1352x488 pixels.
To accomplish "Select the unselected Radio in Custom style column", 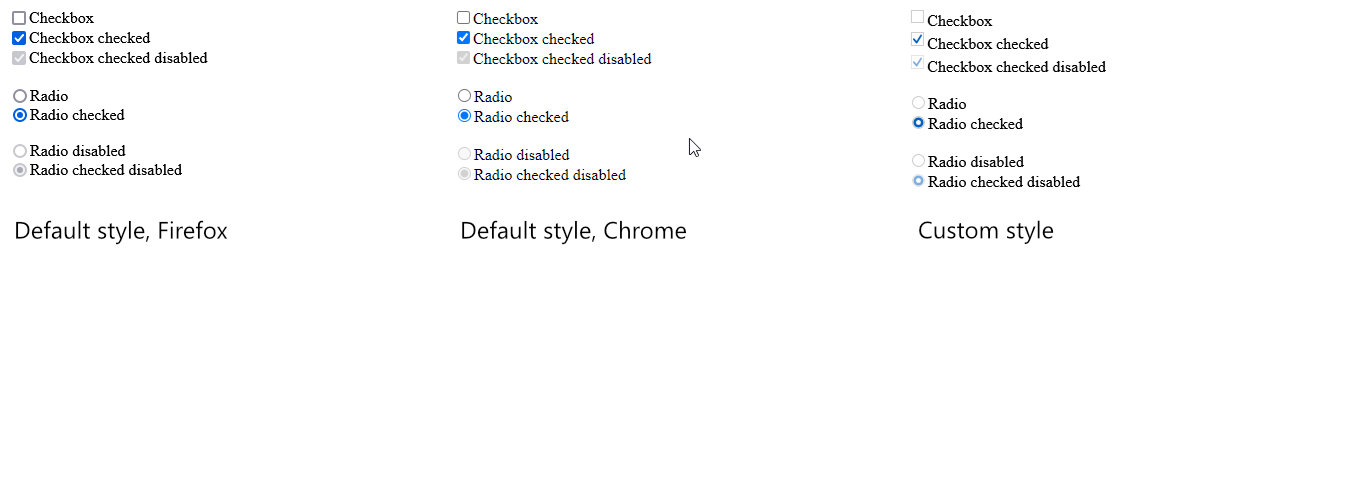I will pos(918,102).
